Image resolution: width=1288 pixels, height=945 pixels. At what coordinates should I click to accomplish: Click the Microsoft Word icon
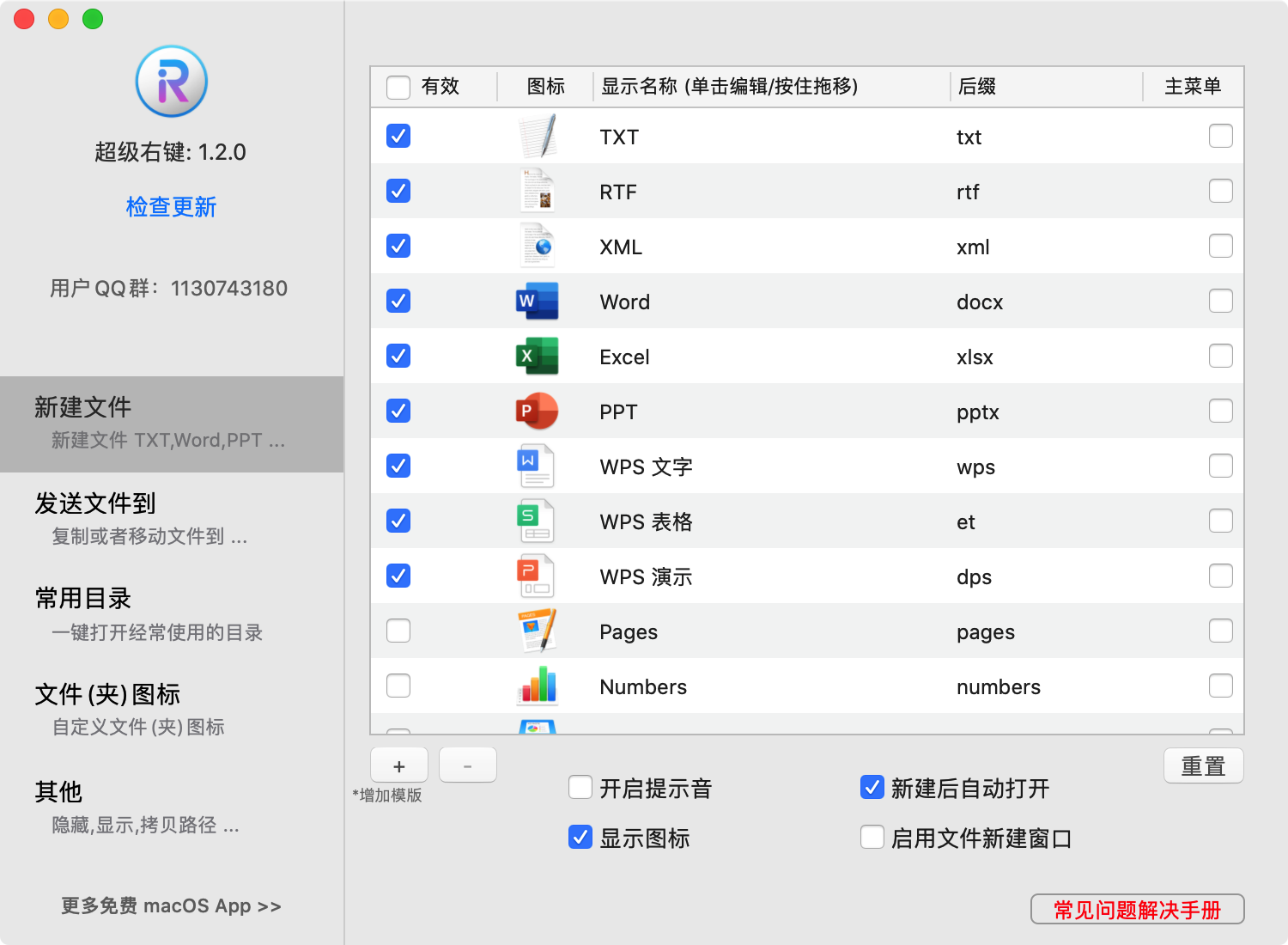(x=538, y=301)
